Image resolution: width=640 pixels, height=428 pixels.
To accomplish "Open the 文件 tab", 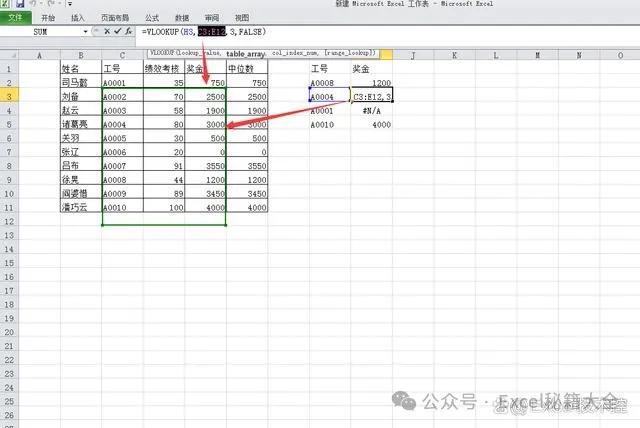I will [16, 18].
